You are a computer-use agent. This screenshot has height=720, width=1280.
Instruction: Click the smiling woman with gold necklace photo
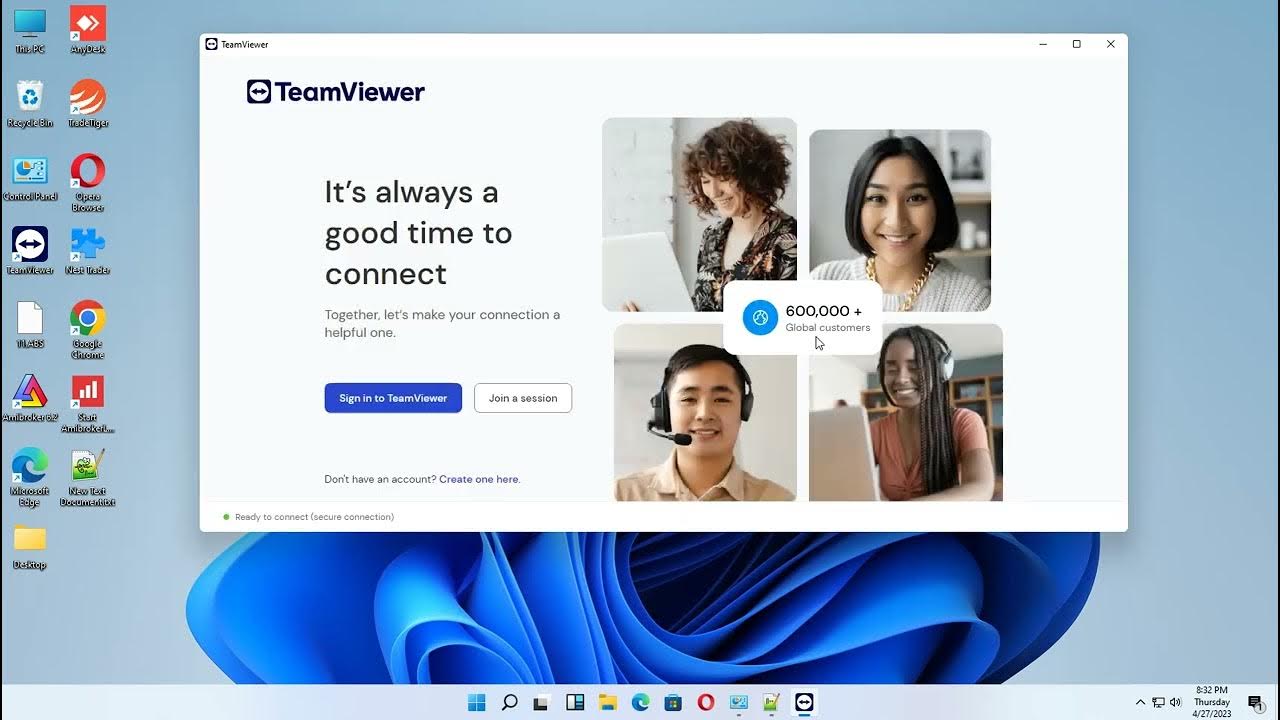(x=900, y=220)
